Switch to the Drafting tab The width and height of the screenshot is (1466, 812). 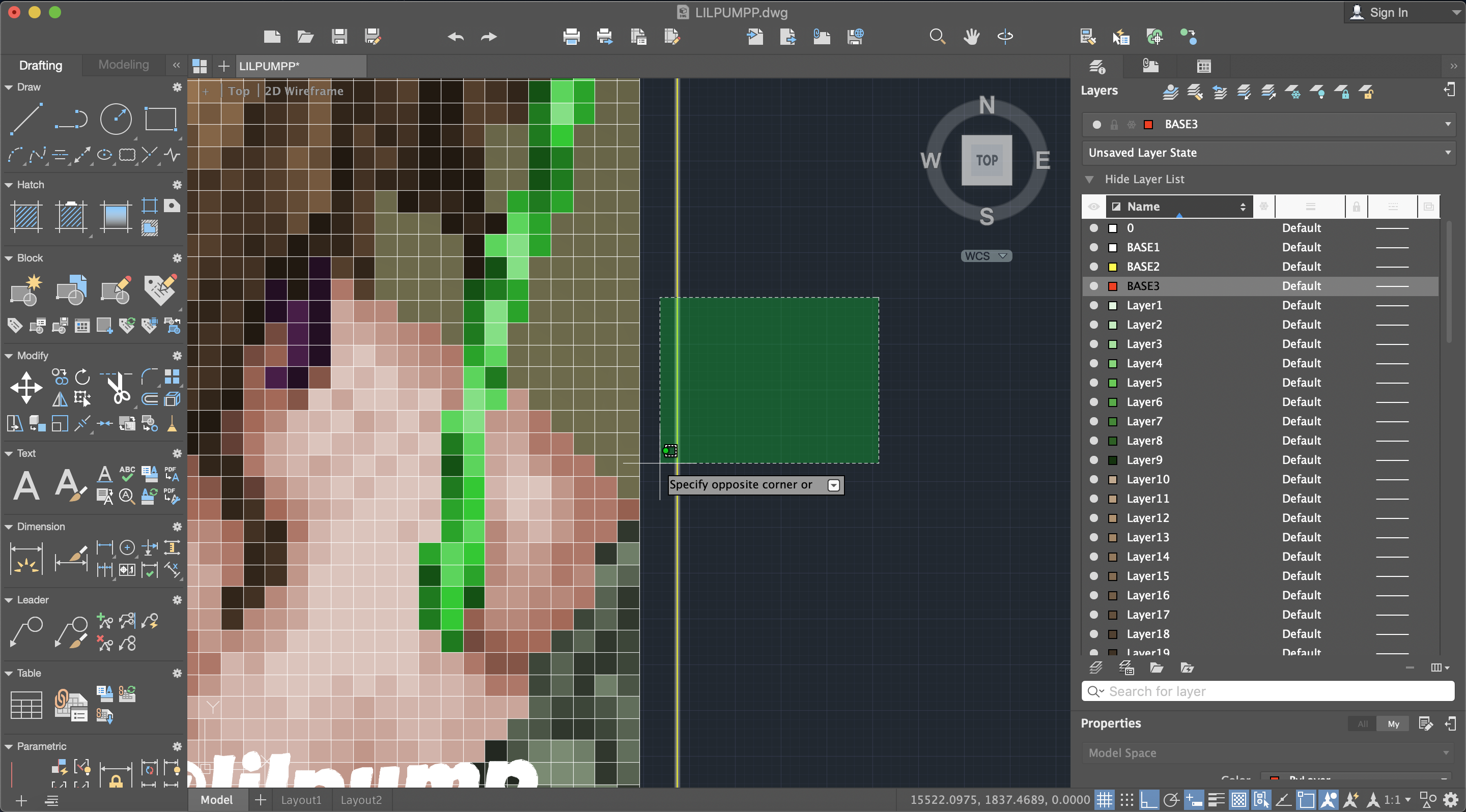pos(40,65)
